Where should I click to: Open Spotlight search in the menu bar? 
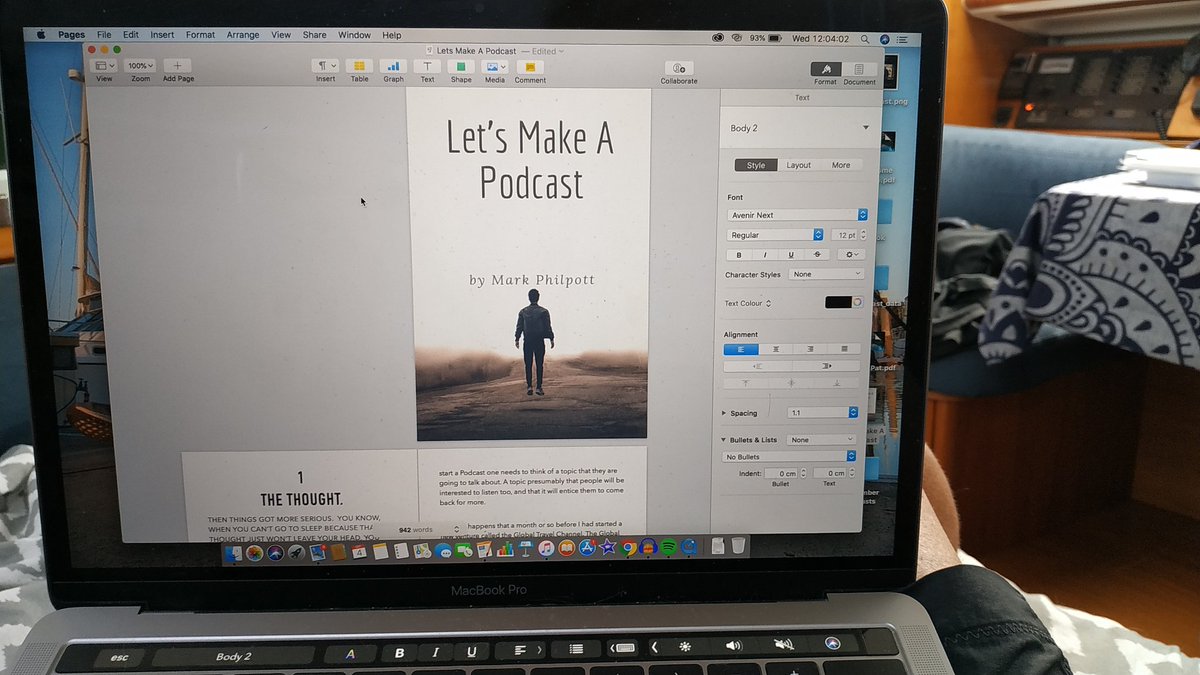point(865,38)
